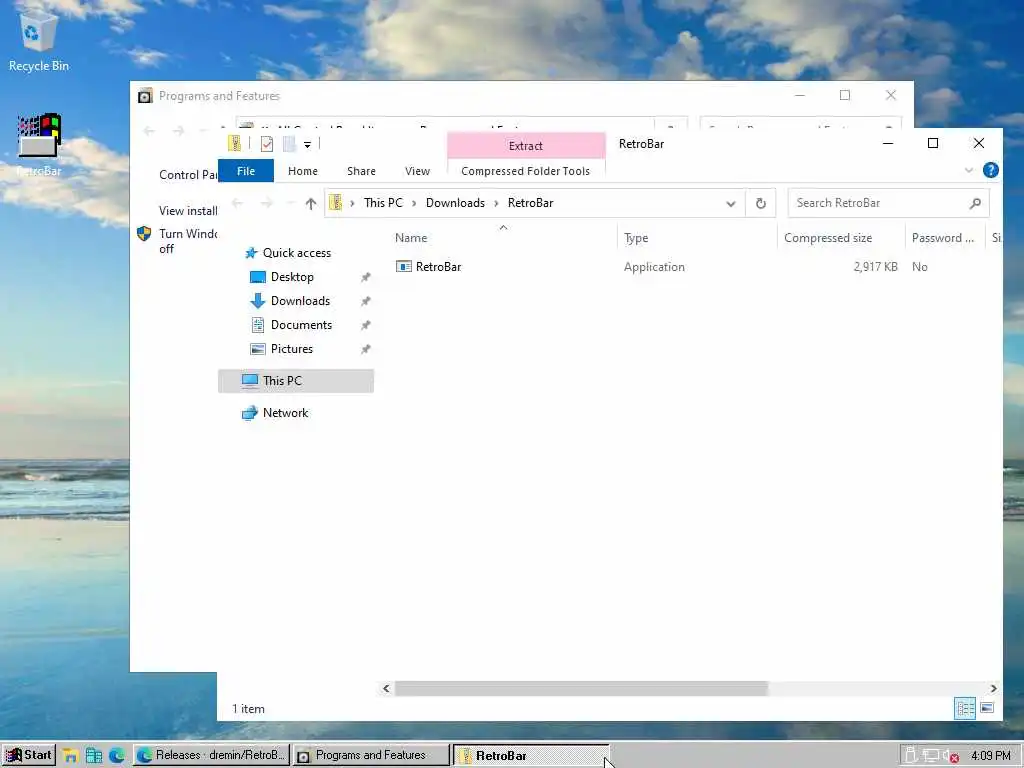Select This PC in navigation pane

pos(296,381)
